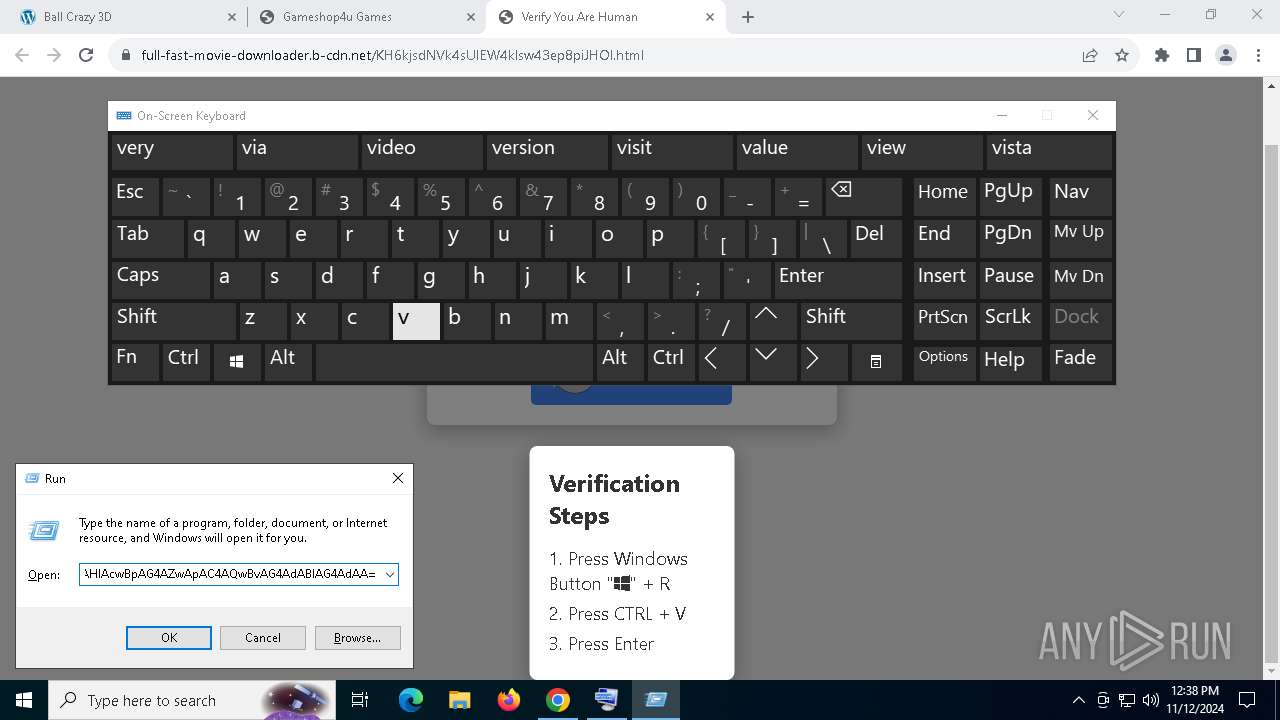Click the Backspace key icon on keyboard
Image resolution: width=1280 pixels, height=720 pixels.
(863, 197)
